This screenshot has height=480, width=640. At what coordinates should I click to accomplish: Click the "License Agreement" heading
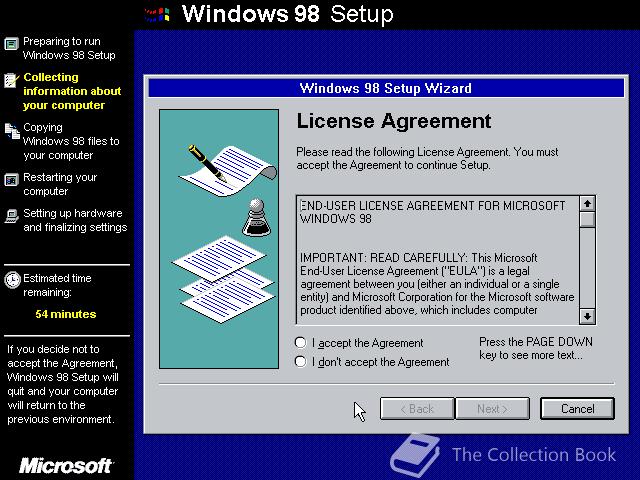pyautogui.click(x=394, y=121)
